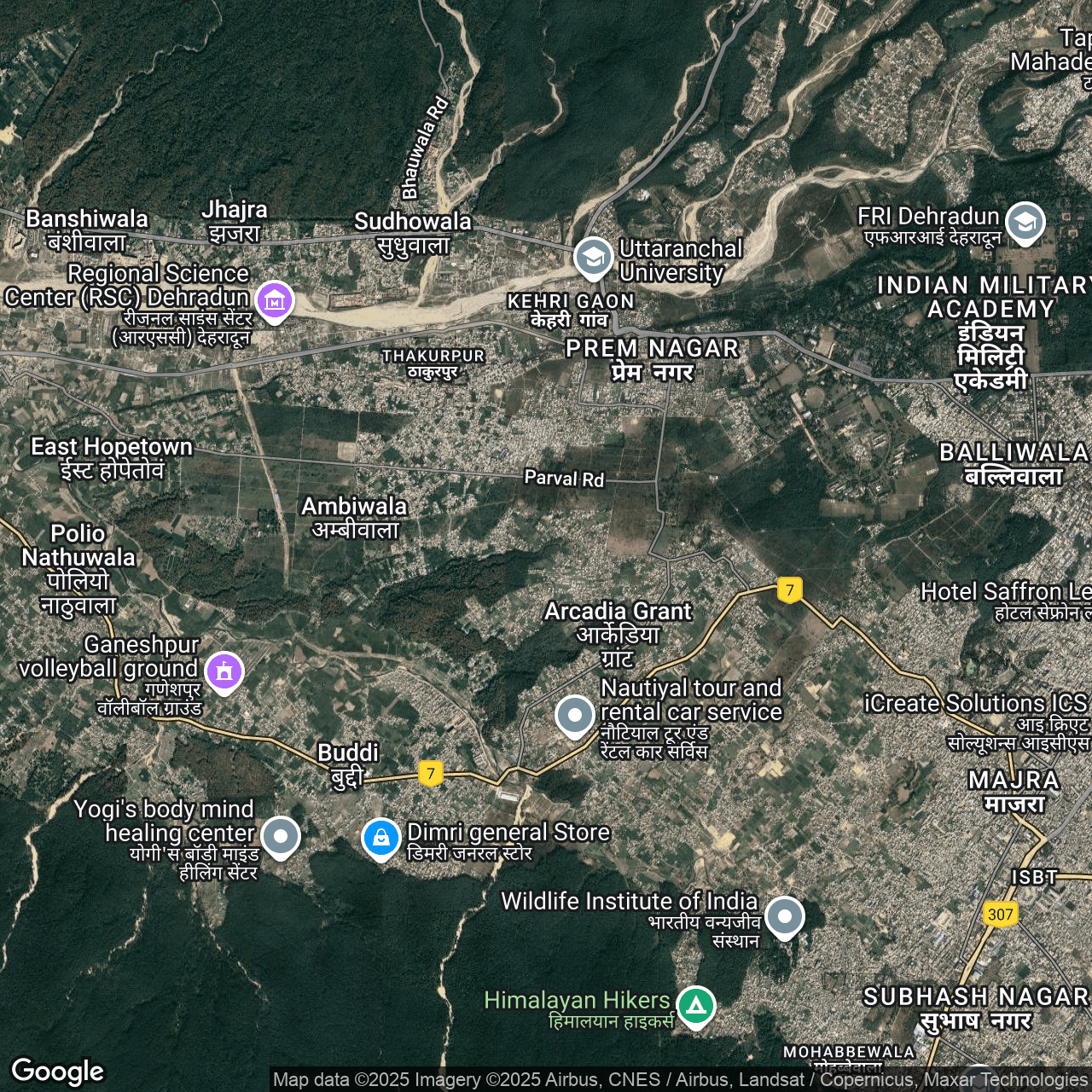The width and height of the screenshot is (1092, 1092).
Task: Click the Uttaranchal University marker pin
Action: tap(593, 257)
